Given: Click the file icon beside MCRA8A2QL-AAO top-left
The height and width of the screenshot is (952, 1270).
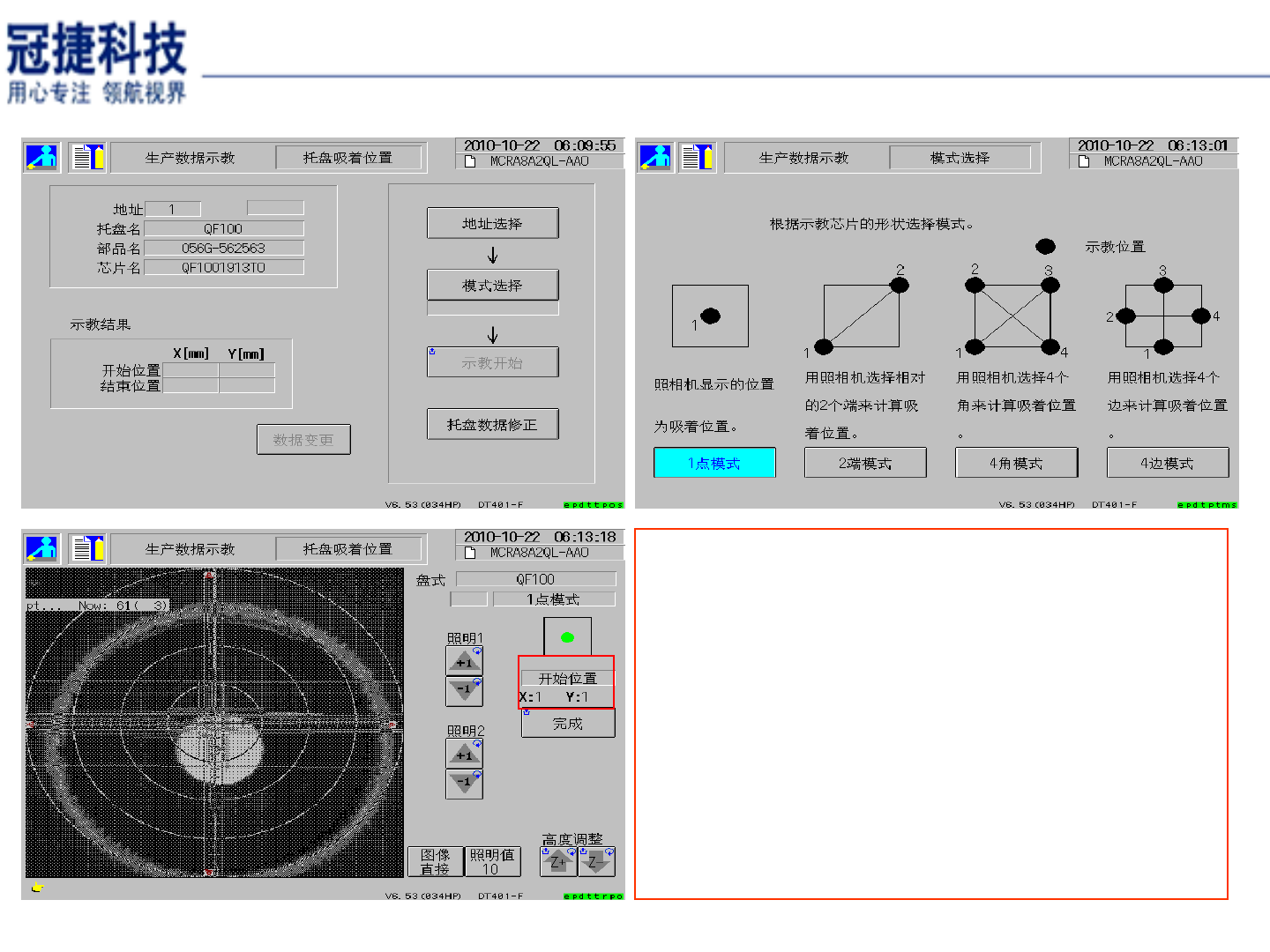Looking at the screenshot, I should point(470,161).
